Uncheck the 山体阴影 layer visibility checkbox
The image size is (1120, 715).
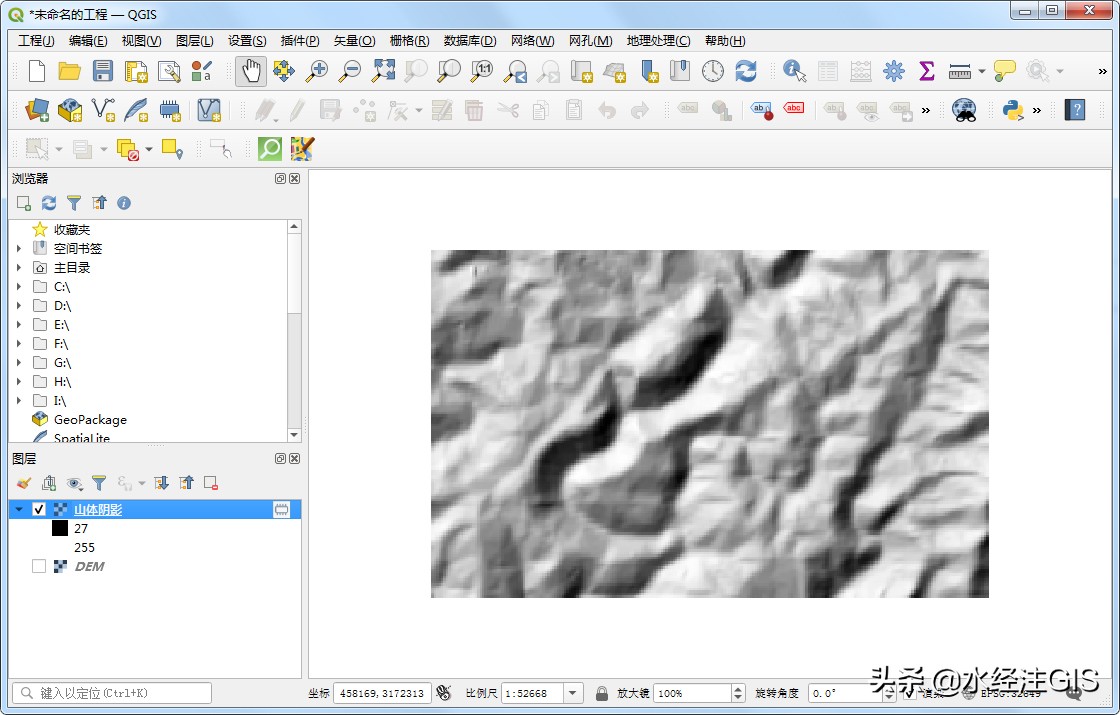(39, 509)
